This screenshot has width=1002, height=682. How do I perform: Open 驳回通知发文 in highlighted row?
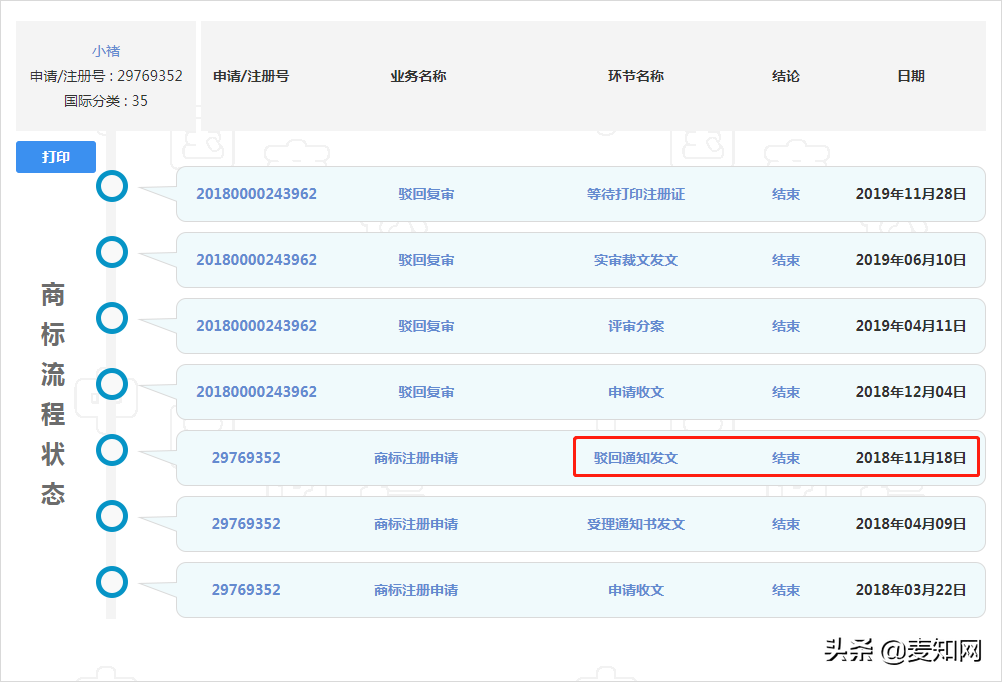pyautogui.click(x=635, y=458)
